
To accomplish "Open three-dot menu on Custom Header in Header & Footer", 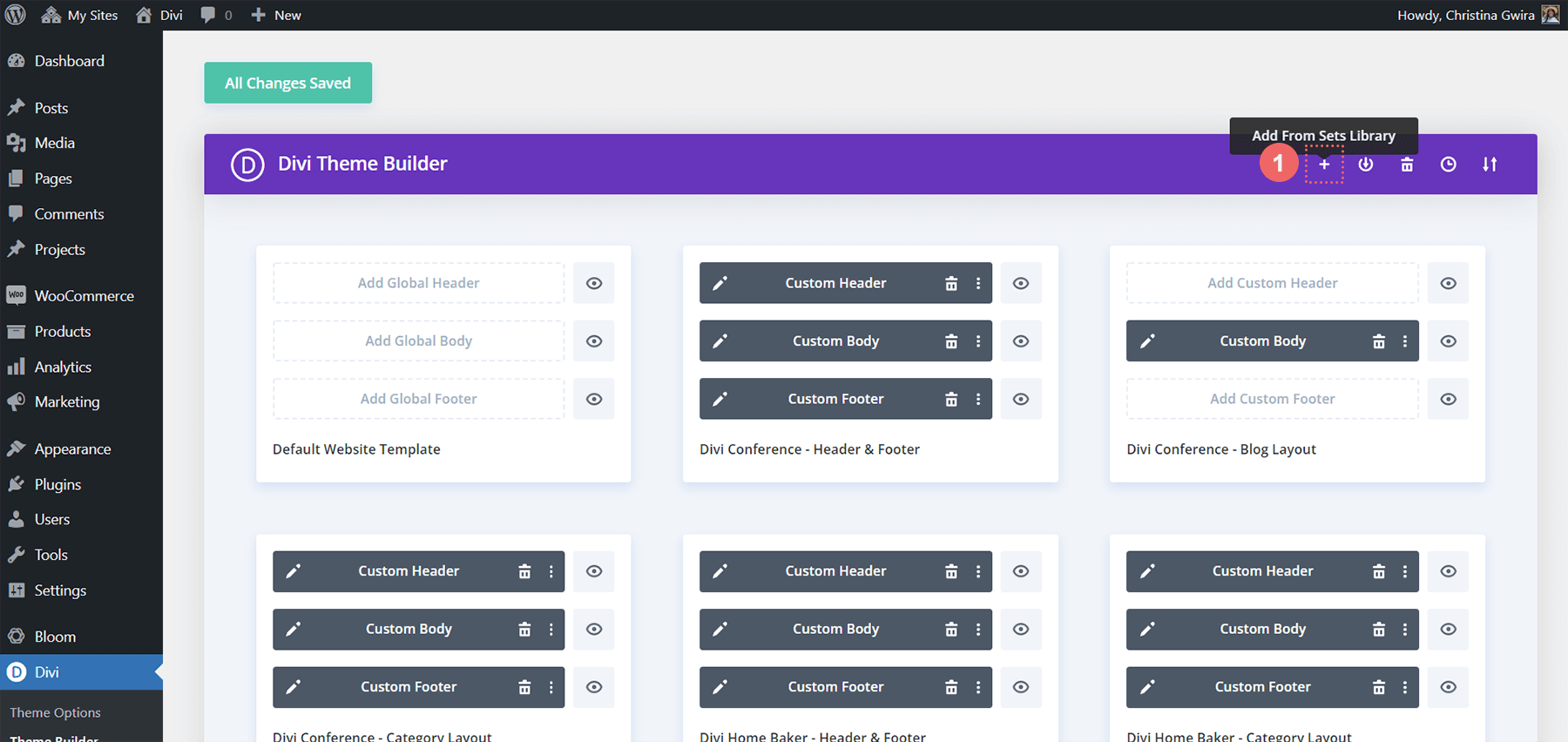I will (978, 283).
